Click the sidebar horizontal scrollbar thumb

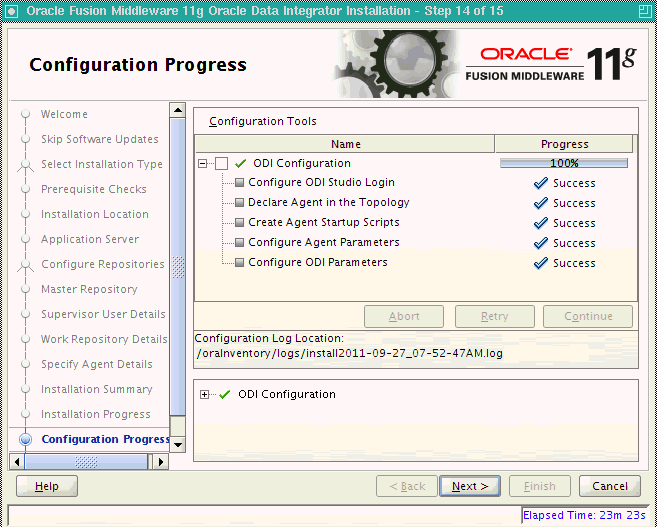point(86,462)
